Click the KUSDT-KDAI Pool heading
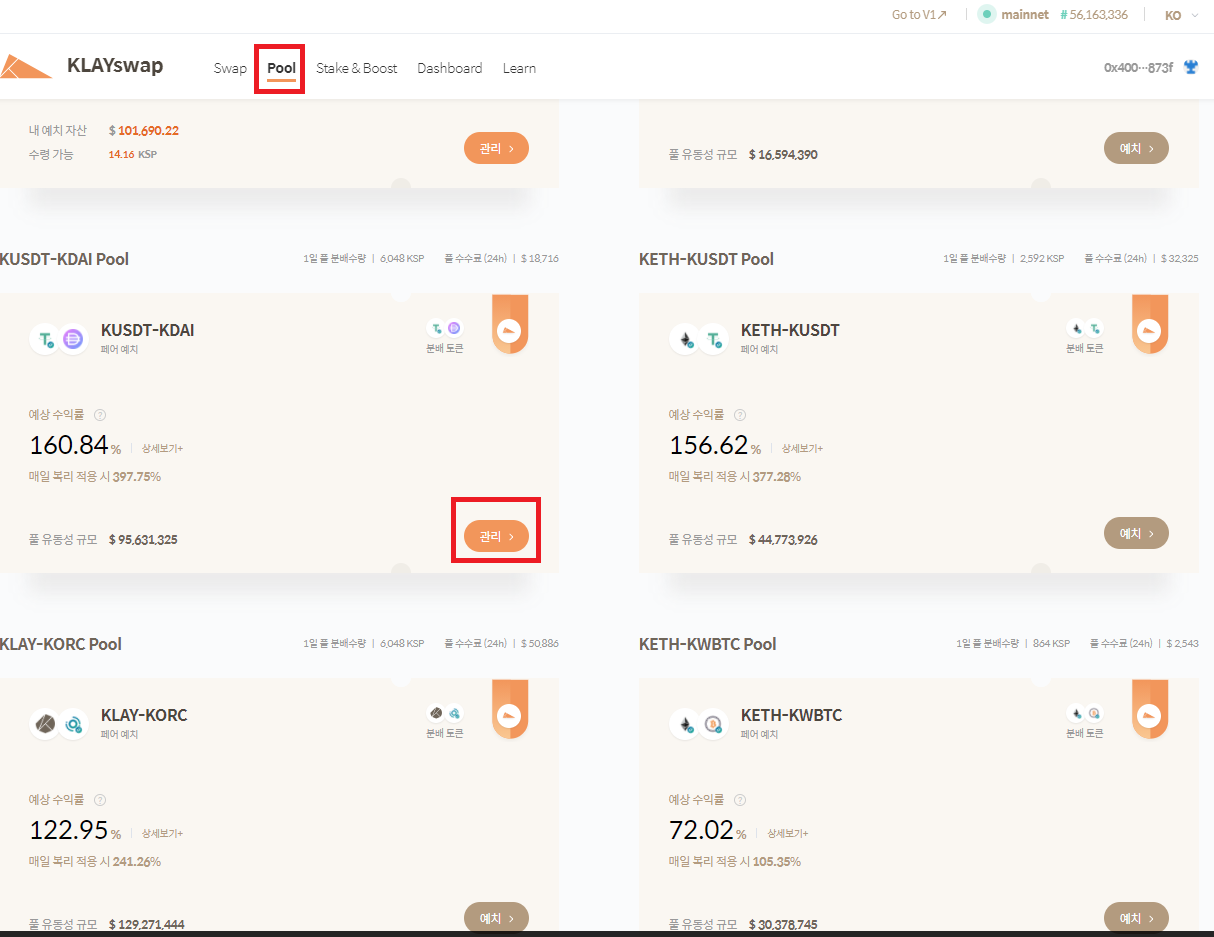 click(65, 259)
